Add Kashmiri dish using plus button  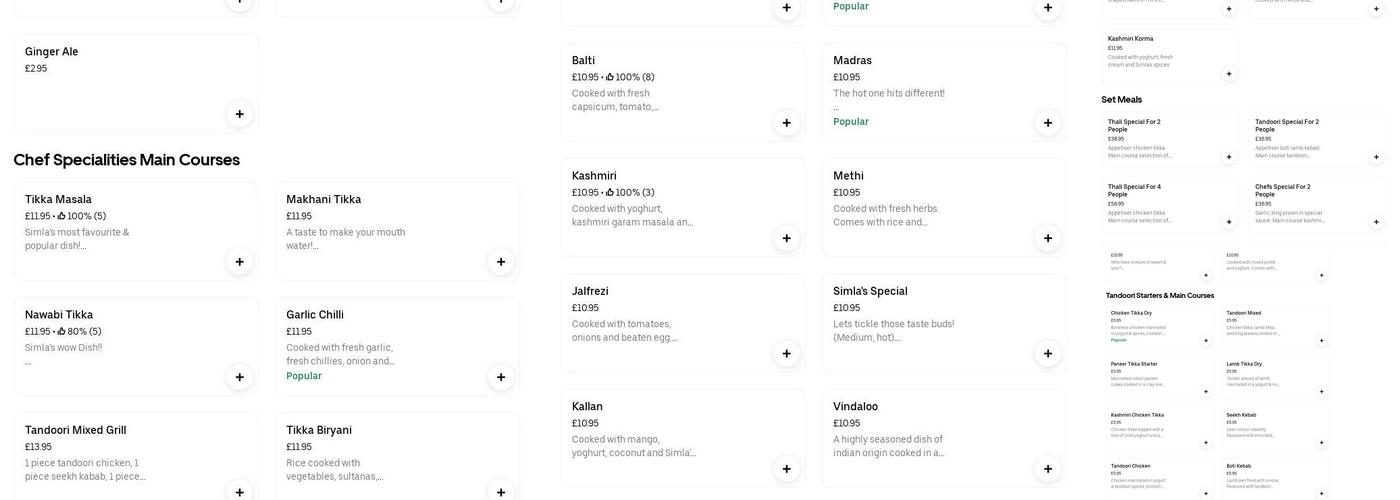pos(786,238)
